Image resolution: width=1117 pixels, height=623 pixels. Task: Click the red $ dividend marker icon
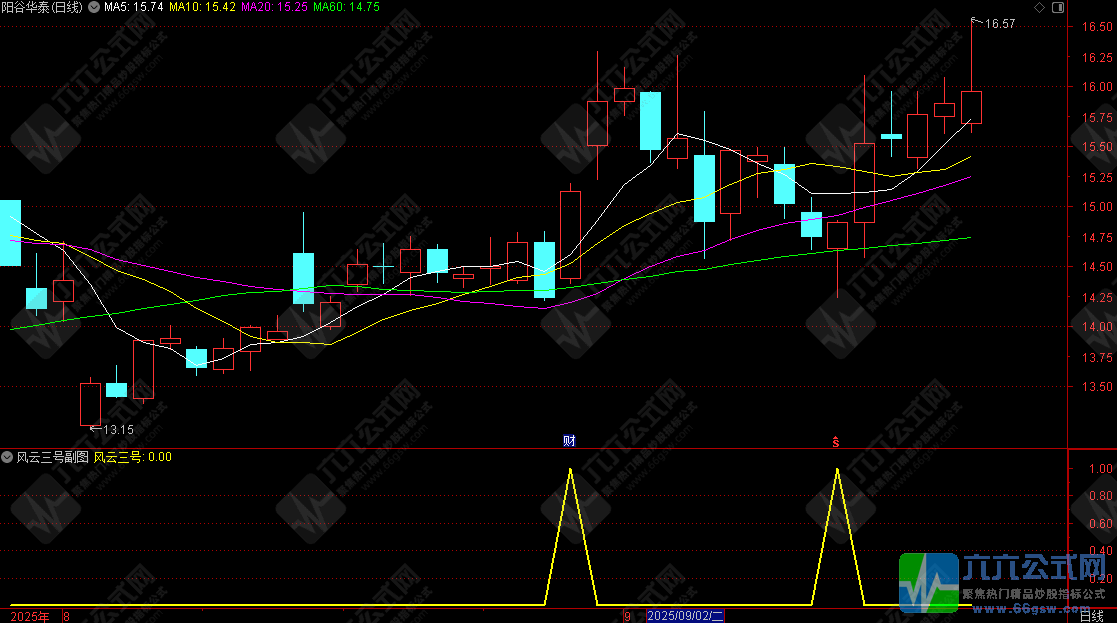[x=836, y=440]
